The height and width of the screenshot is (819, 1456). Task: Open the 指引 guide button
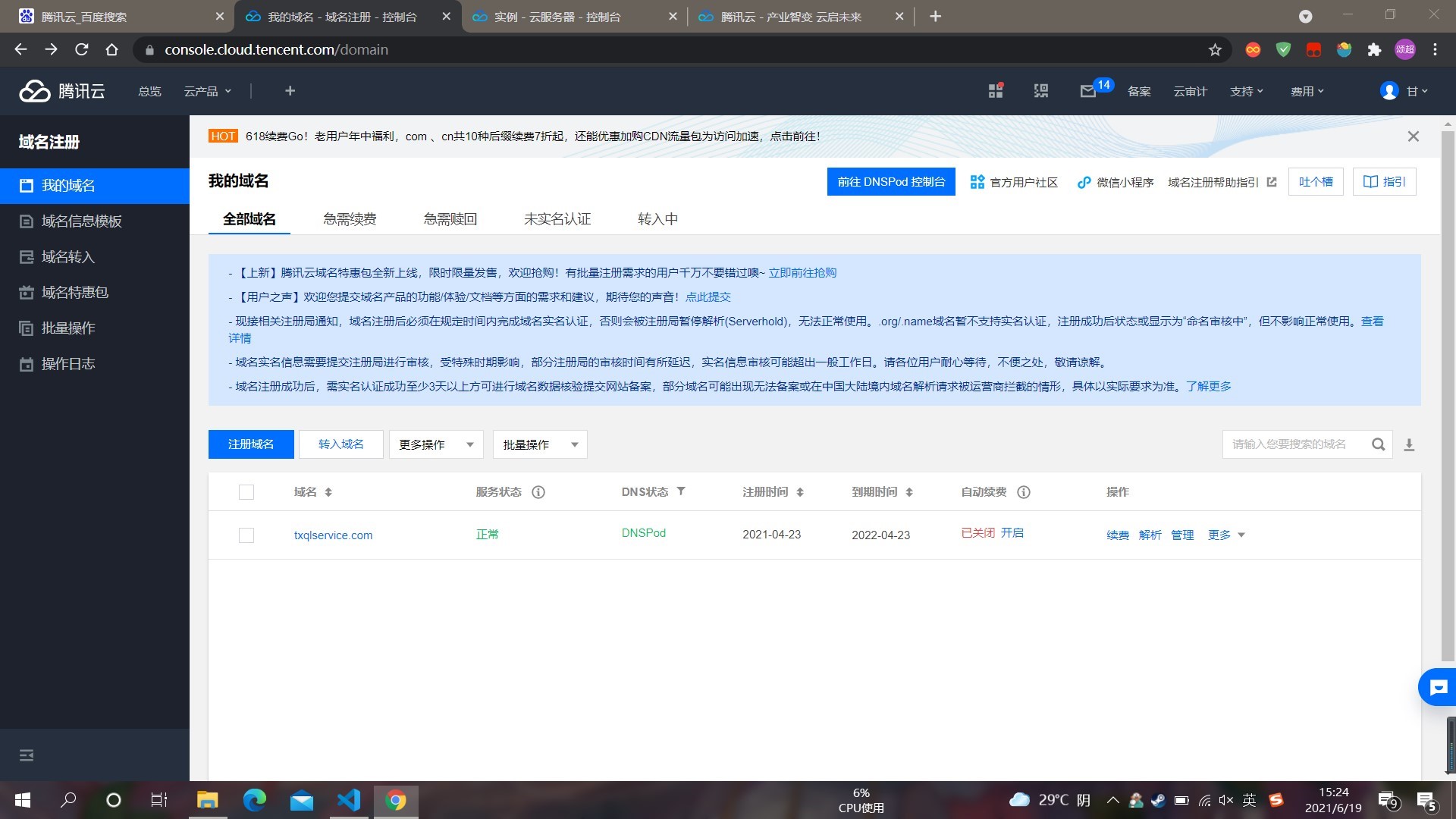[x=1385, y=182]
